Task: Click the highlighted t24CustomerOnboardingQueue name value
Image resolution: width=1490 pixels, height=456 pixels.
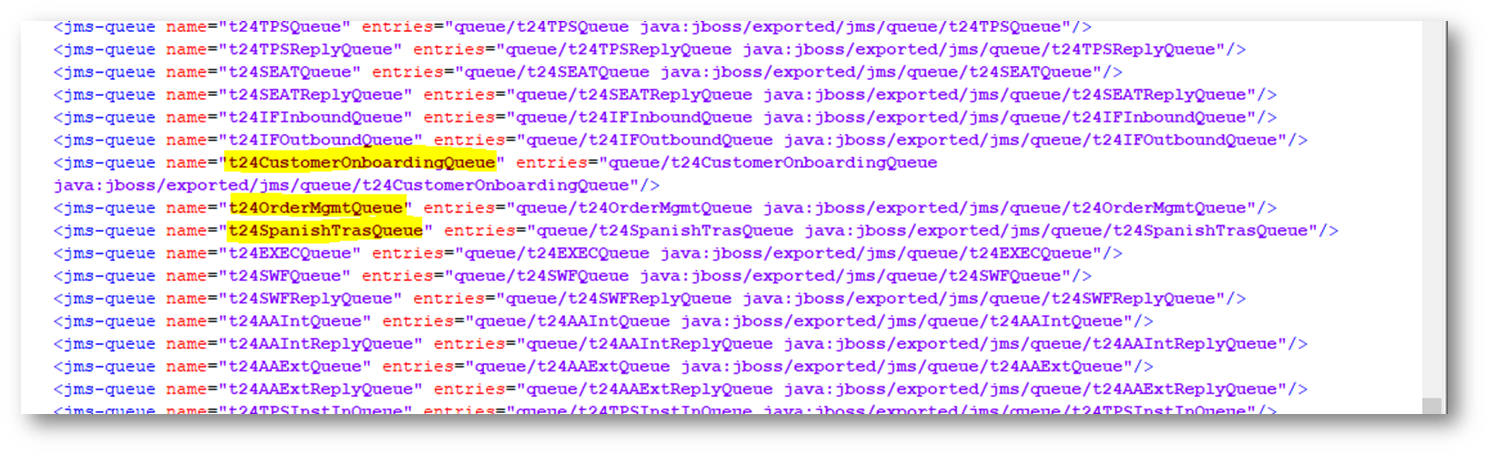Action: click(362, 163)
